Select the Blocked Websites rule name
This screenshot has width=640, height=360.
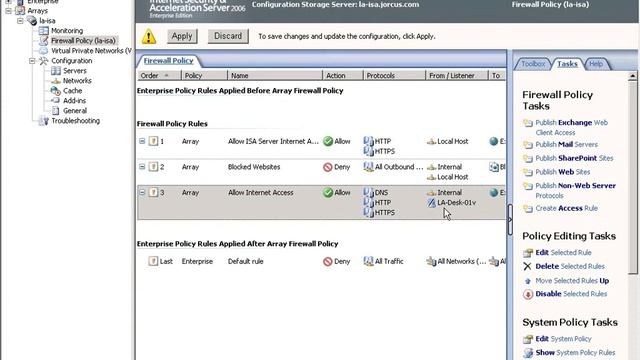point(254,167)
